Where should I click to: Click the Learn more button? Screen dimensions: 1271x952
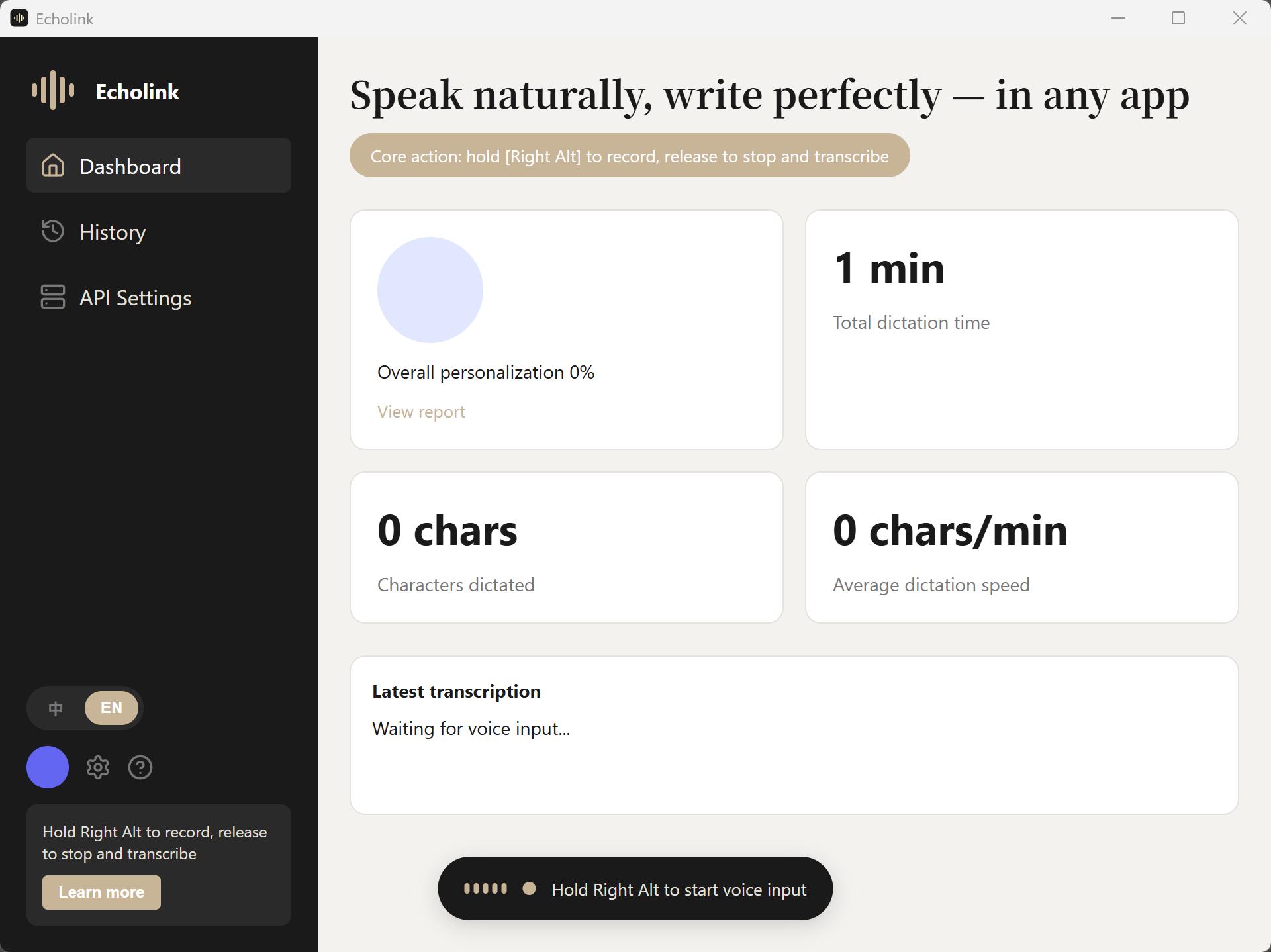[x=101, y=892]
